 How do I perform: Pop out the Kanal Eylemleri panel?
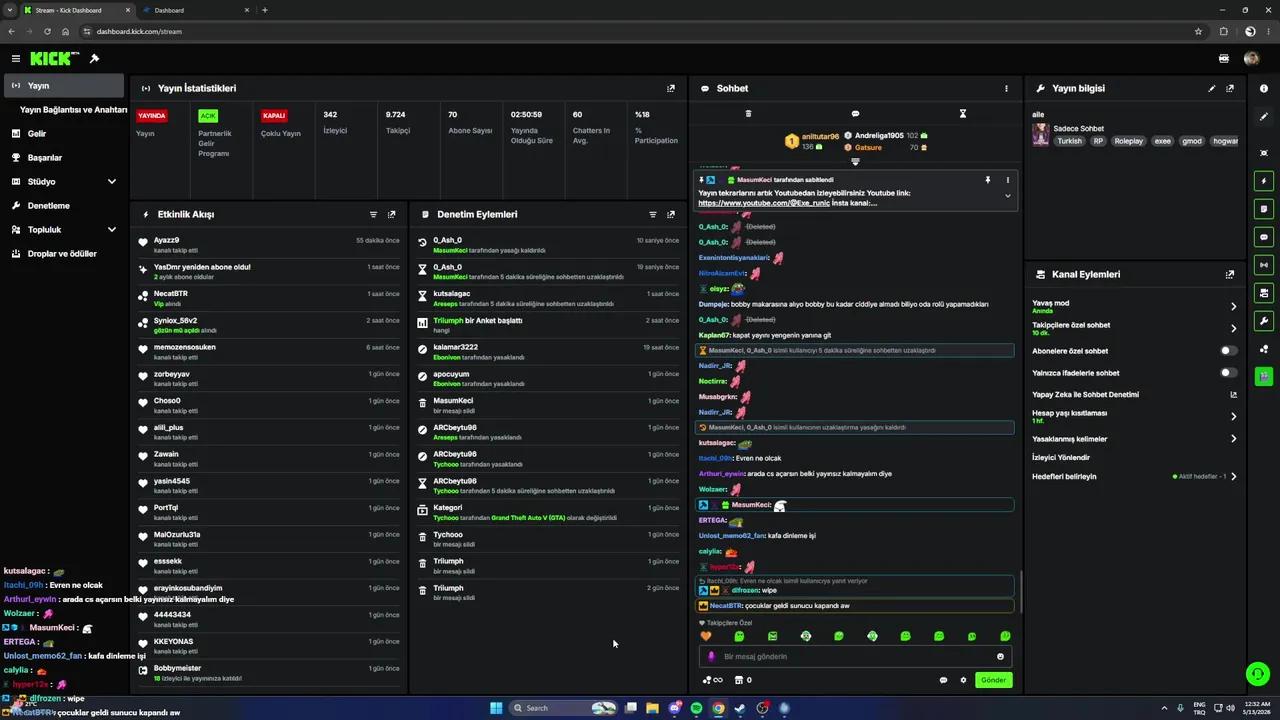pyautogui.click(x=1230, y=274)
